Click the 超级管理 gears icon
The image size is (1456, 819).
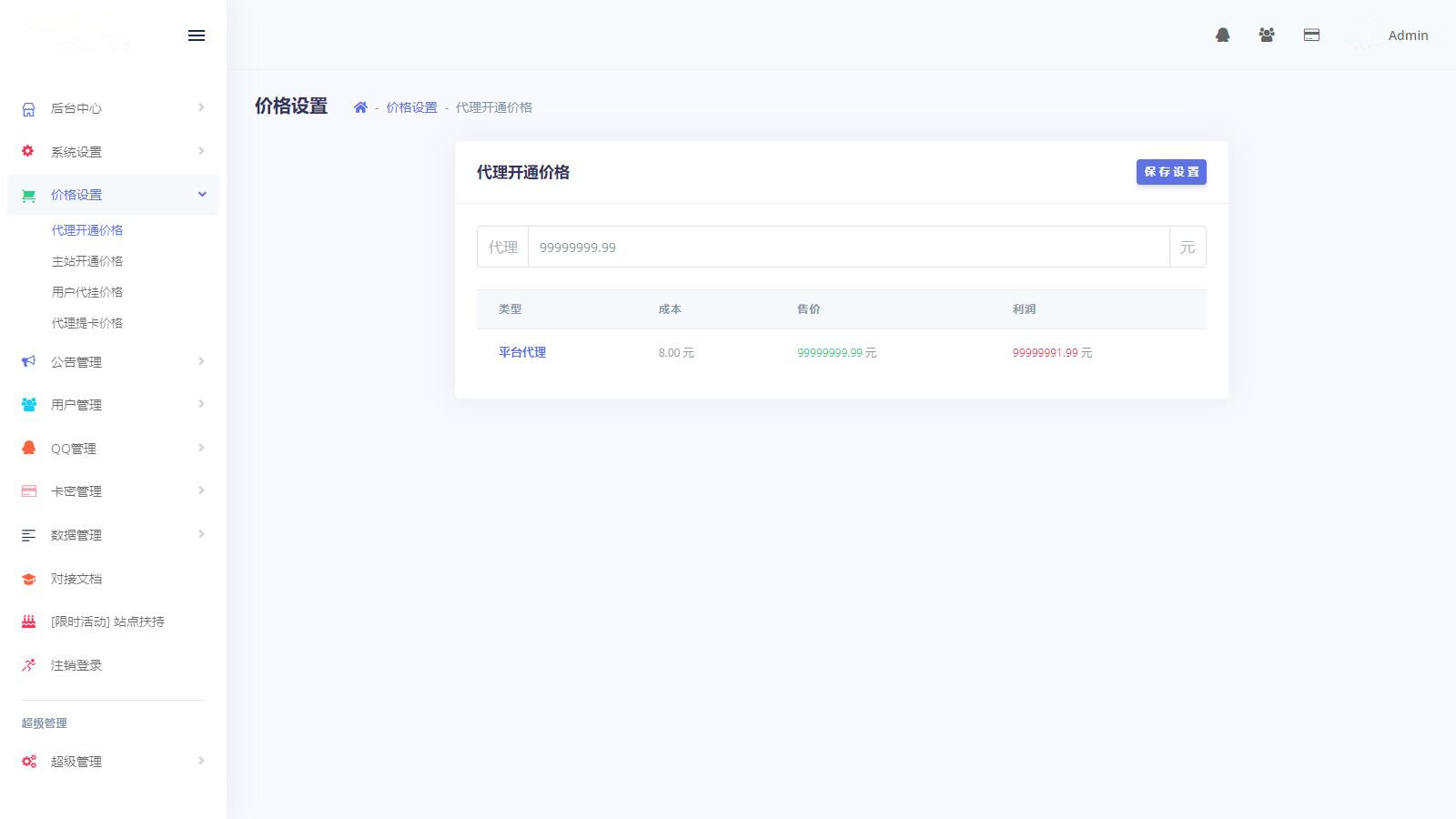tap(28, 762)
